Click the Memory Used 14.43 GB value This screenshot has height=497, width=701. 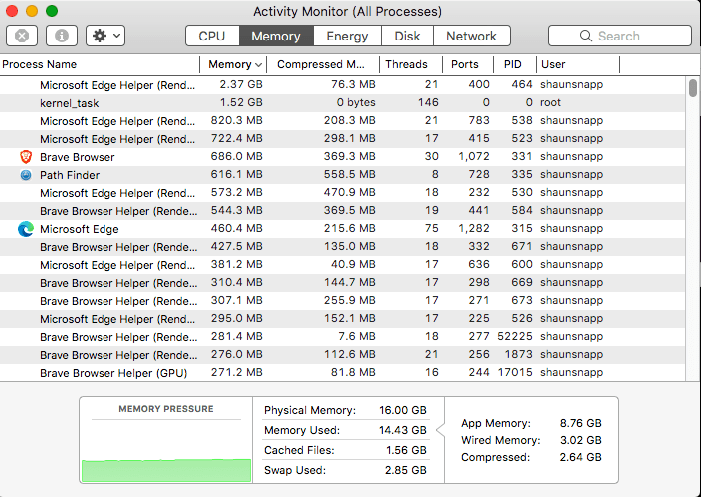click(x=403, y=430)
